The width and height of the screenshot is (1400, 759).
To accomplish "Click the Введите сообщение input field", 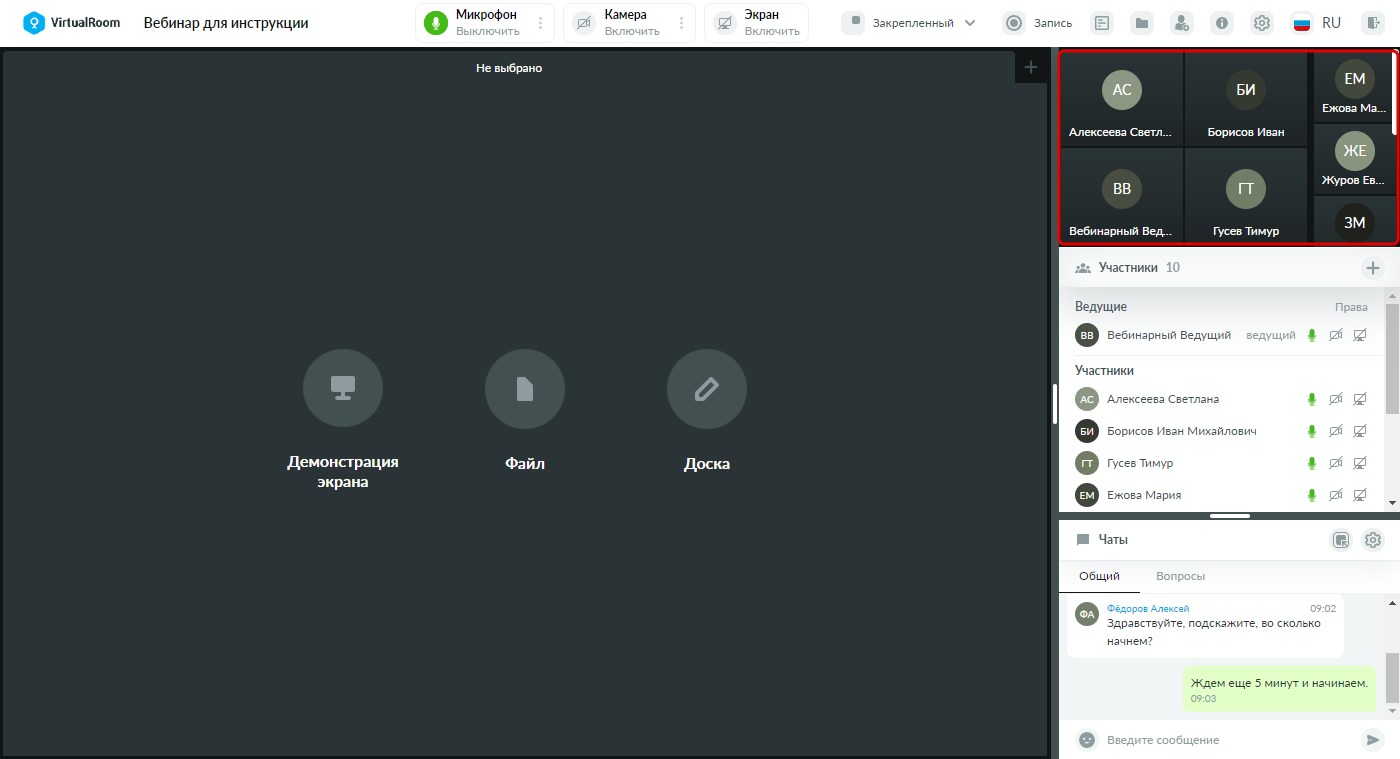I will [1230, 740].
